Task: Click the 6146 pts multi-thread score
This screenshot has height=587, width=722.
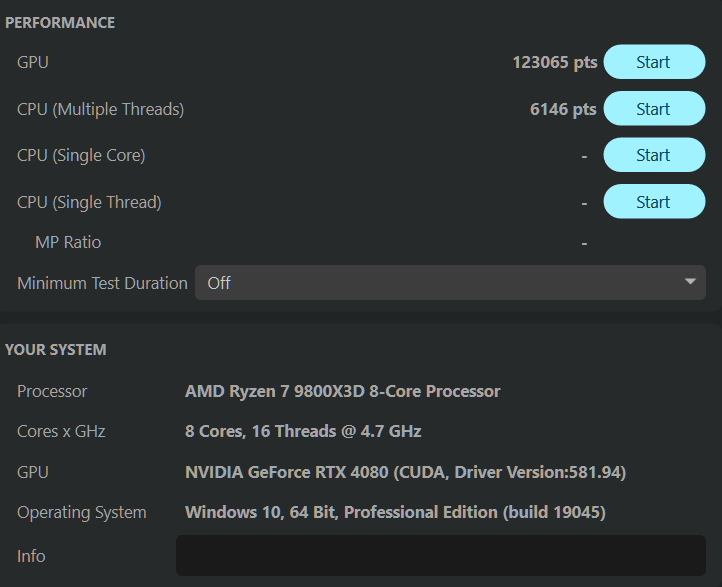Action: point(563,109)
